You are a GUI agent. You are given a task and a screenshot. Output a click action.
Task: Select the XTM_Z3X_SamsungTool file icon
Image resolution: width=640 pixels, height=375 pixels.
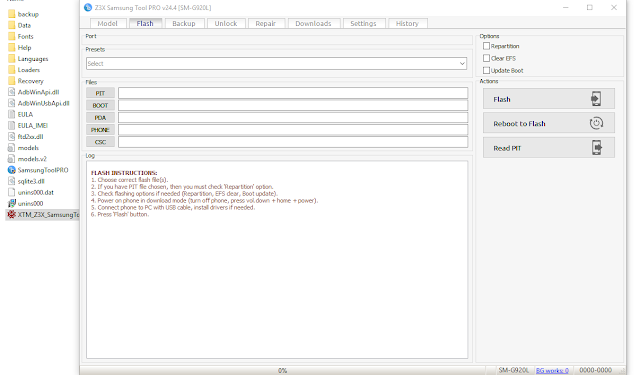pyautogui.click(x=12, y=215)
